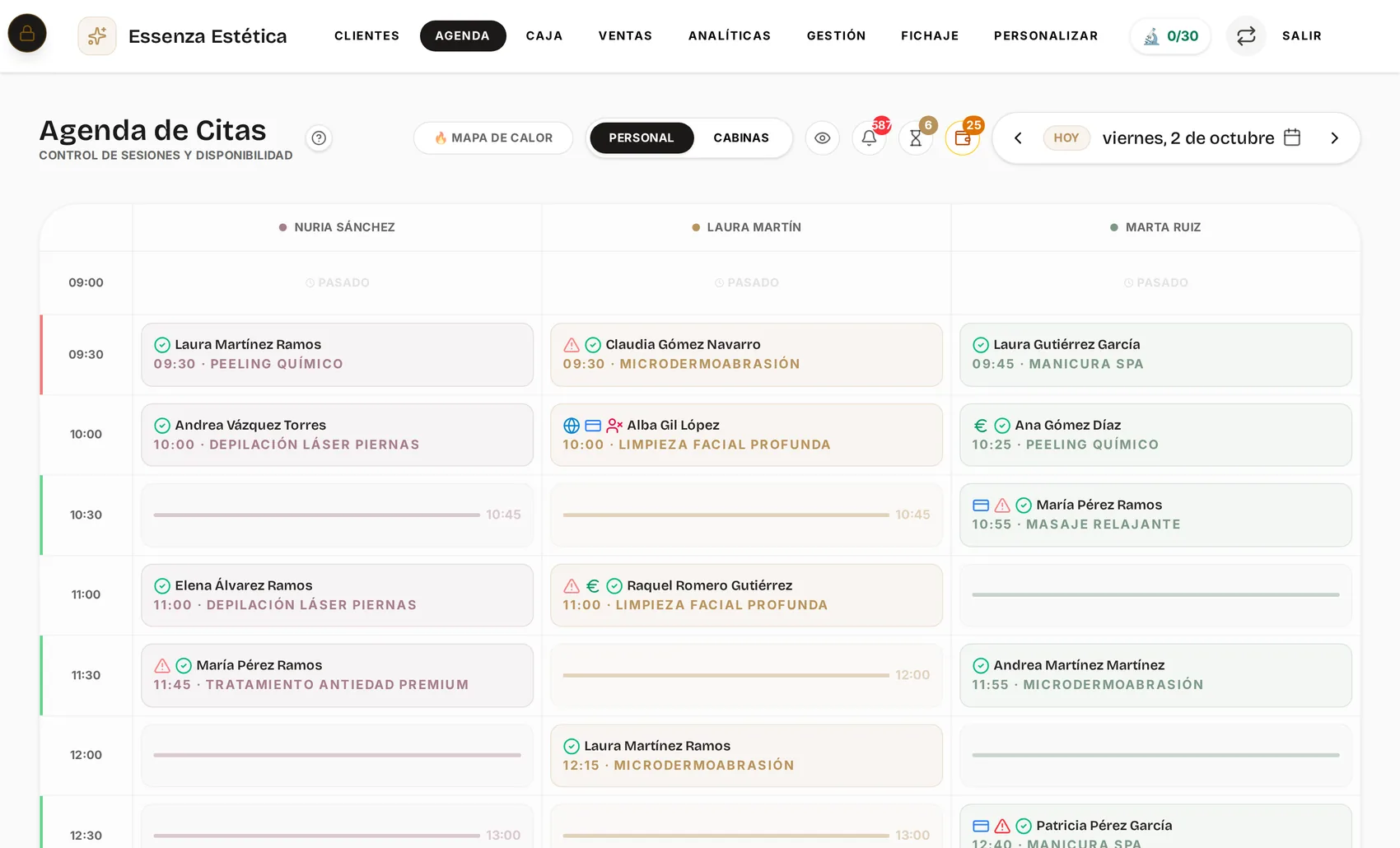
Task: Open Laura Martínez Ramos 09:30 Peeling Químico
Action: (x=338, y=355)
